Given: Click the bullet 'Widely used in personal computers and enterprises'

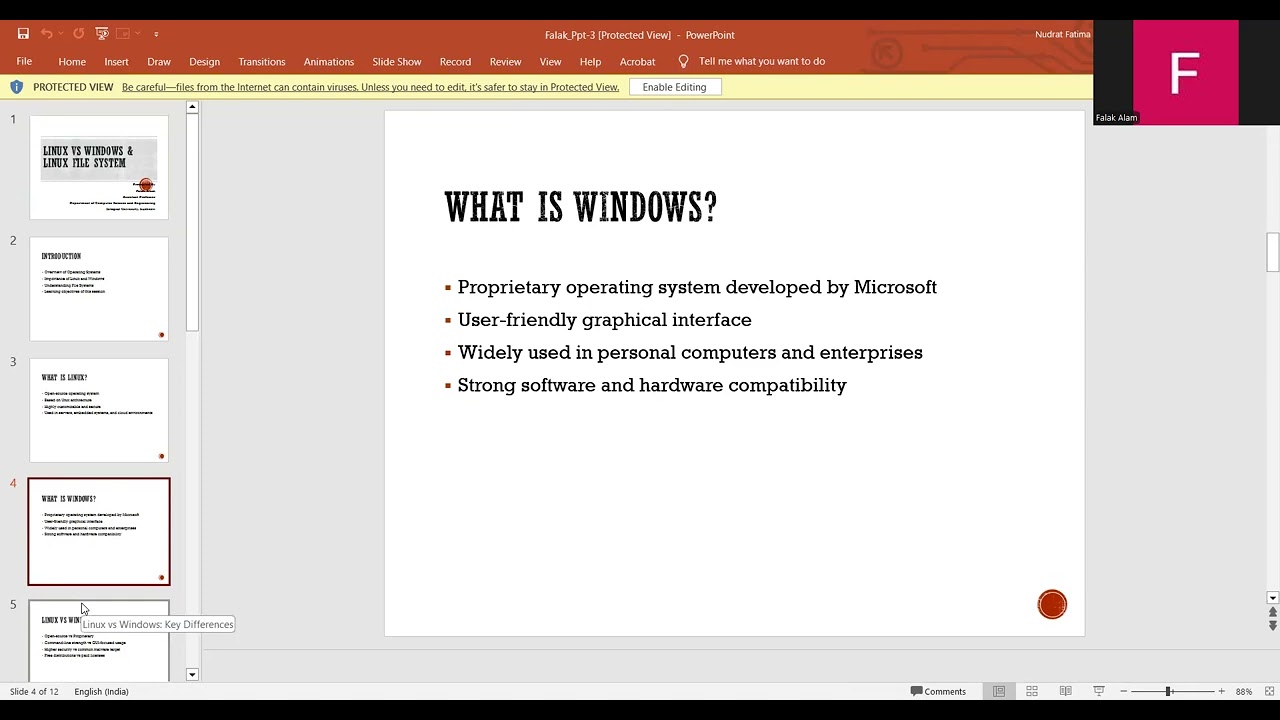Looking at the screenshot, I should point(690,353).
